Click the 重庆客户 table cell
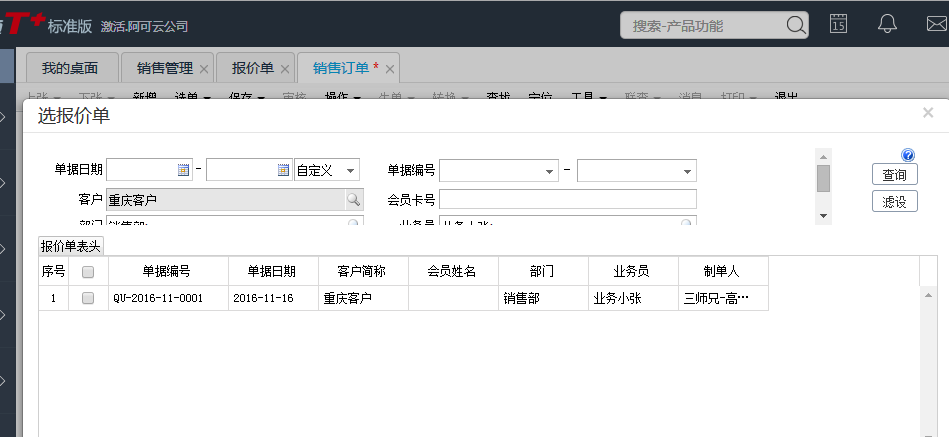Screen dimensions: 949x437 pos(364,298)
